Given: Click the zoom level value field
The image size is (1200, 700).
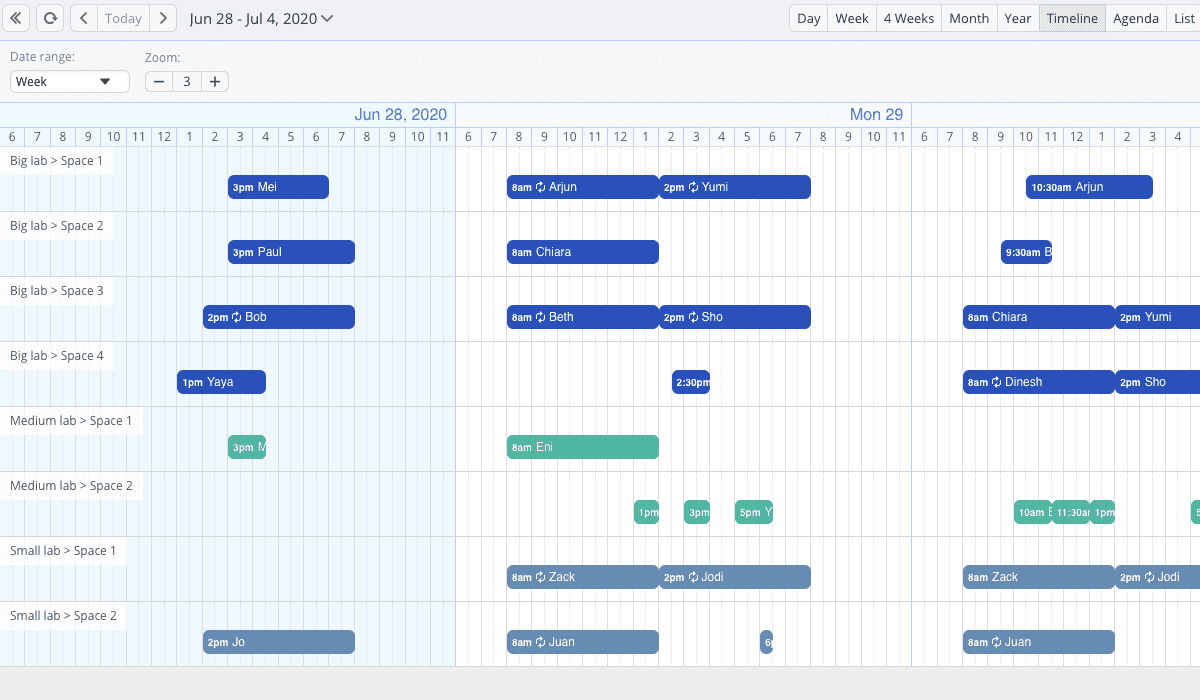Looking at the screenshot, I should pos(186,82).
